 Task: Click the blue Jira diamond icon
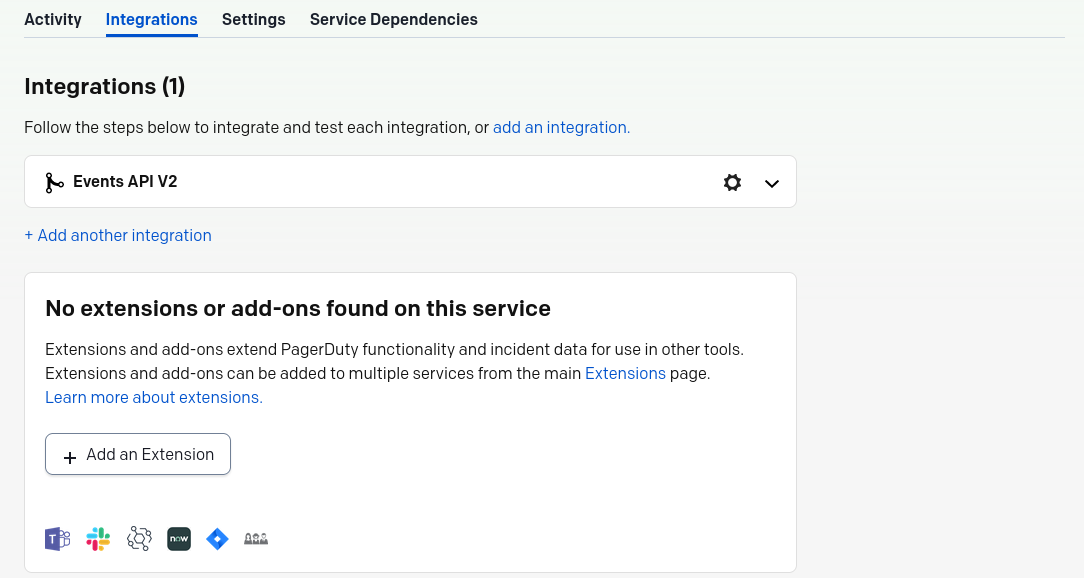tap(218, 539)
